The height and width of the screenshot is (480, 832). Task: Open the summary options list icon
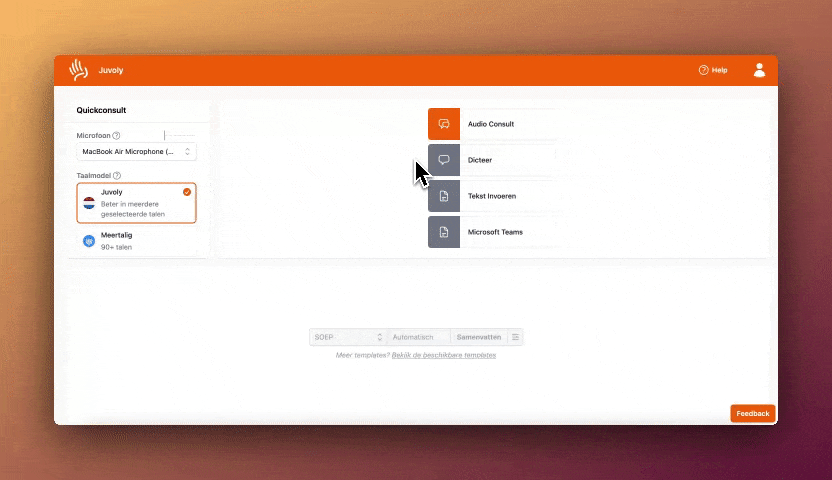[515, 337]
